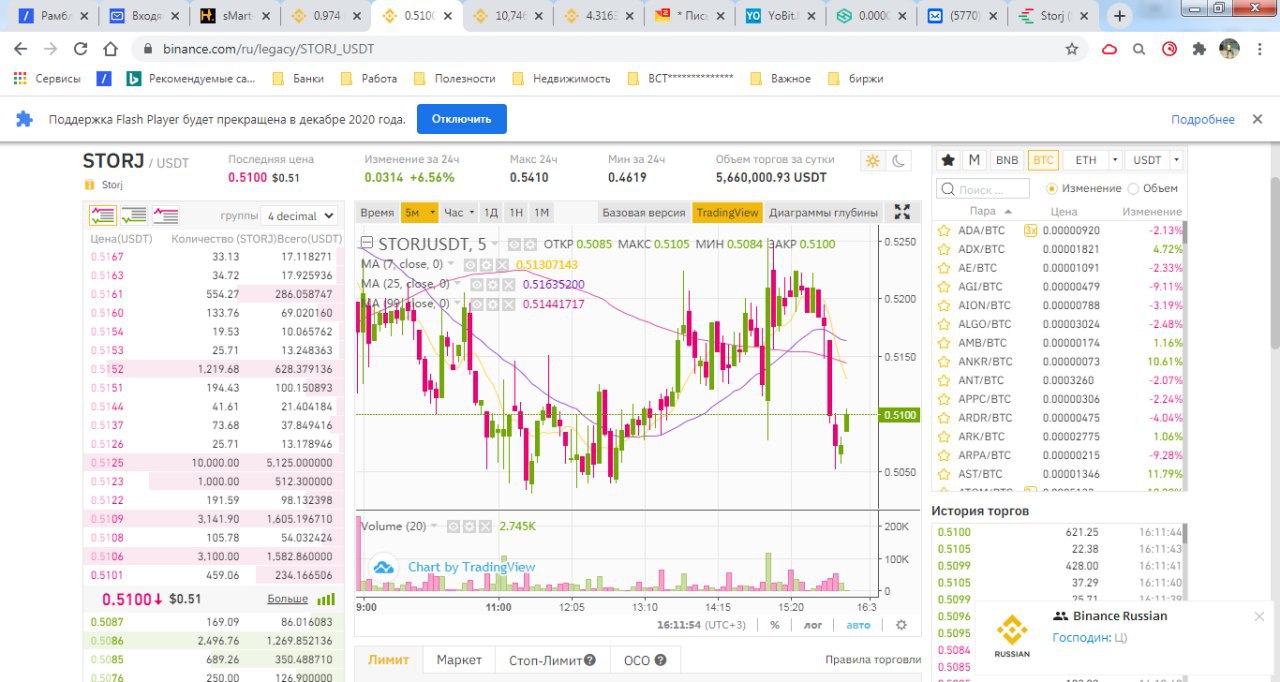Image resolution: width=1280 pixels, height=682 pixels.
Task: Expand the chart to fullscreen
Action: tap(902, 211)
